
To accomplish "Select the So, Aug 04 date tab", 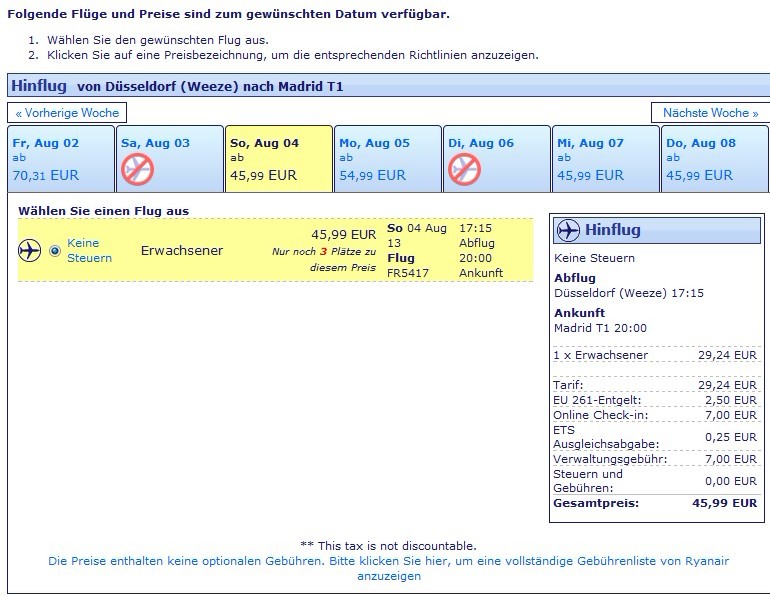I will pos(279,159).
